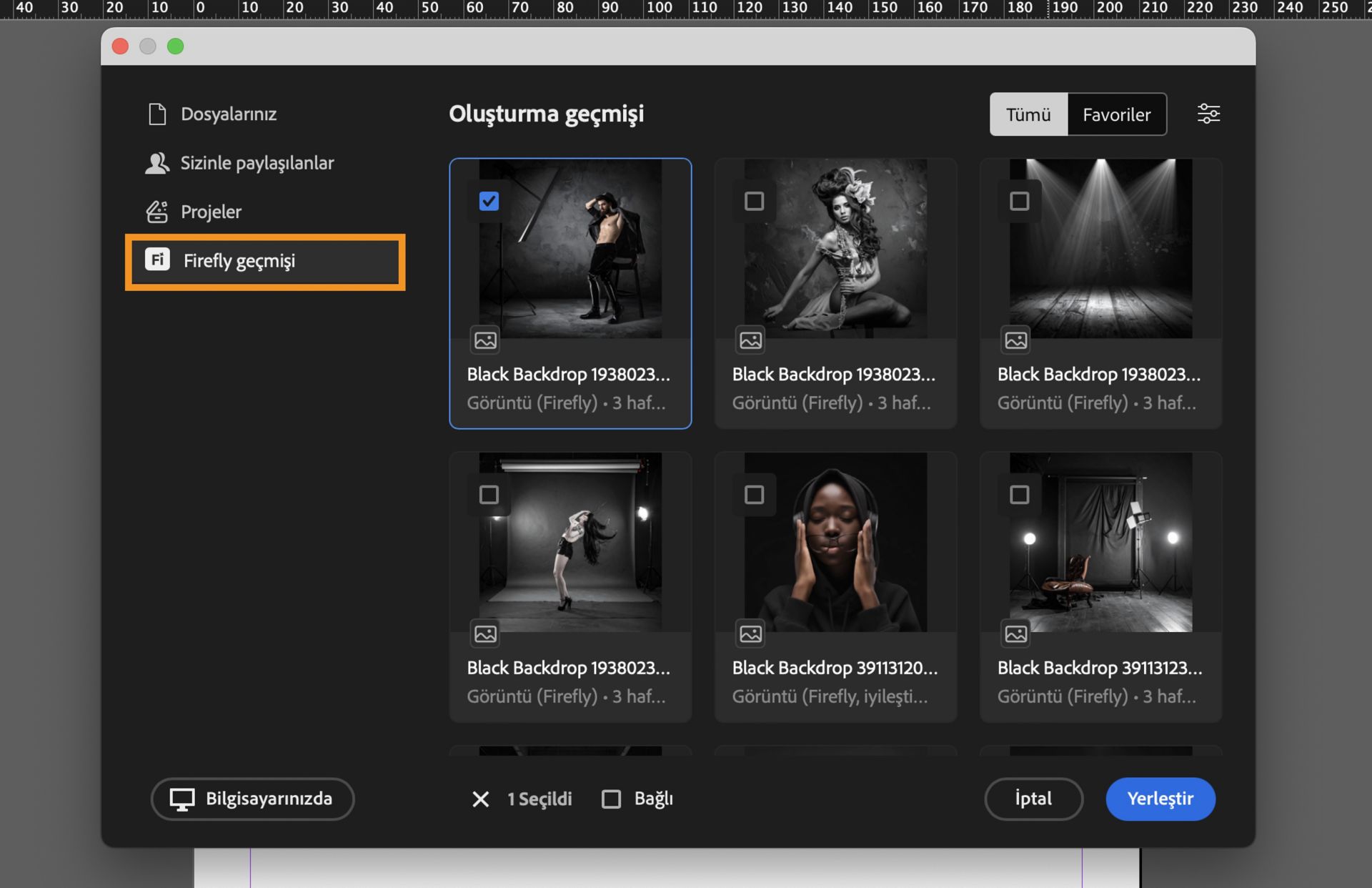1372x888 pixels.
Task: Clear selection using the X icon
Action: [481, 799]
